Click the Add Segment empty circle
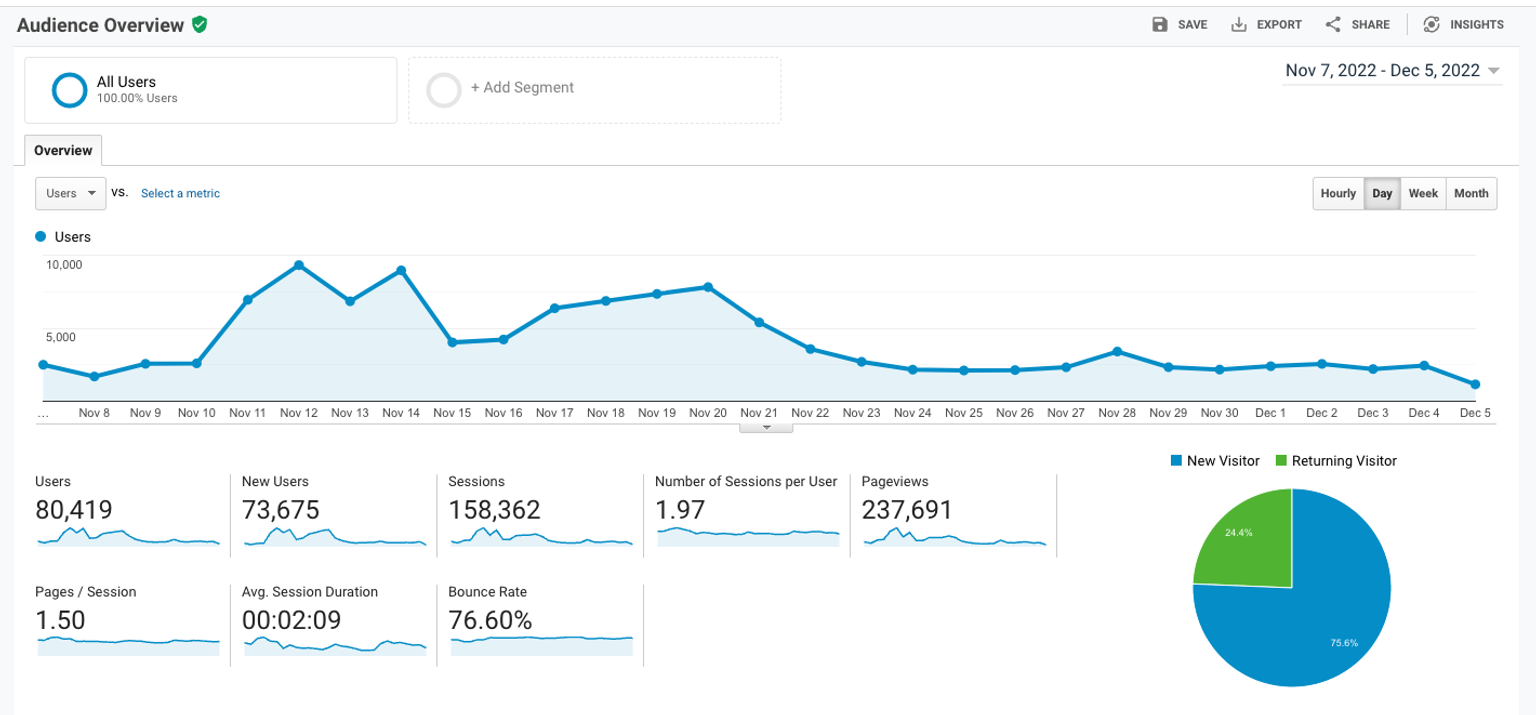 (x=444, y=89)
